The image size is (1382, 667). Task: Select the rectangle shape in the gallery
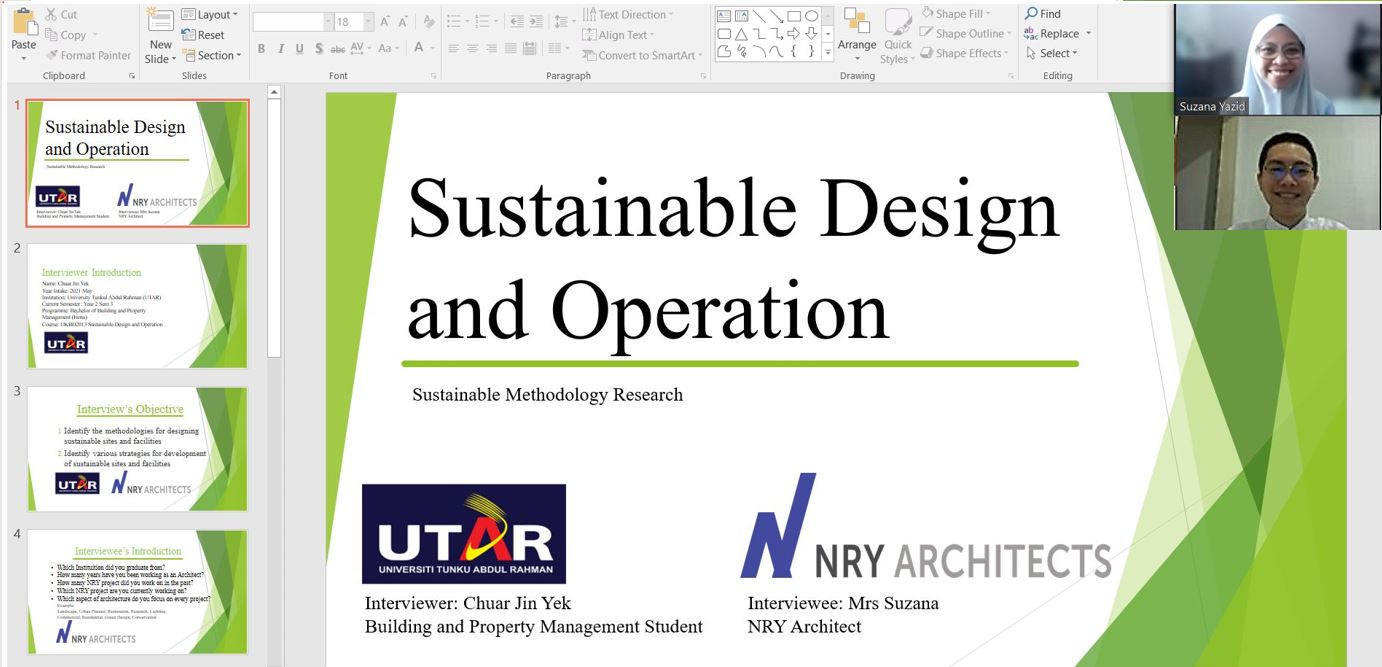tap(793, 16)
